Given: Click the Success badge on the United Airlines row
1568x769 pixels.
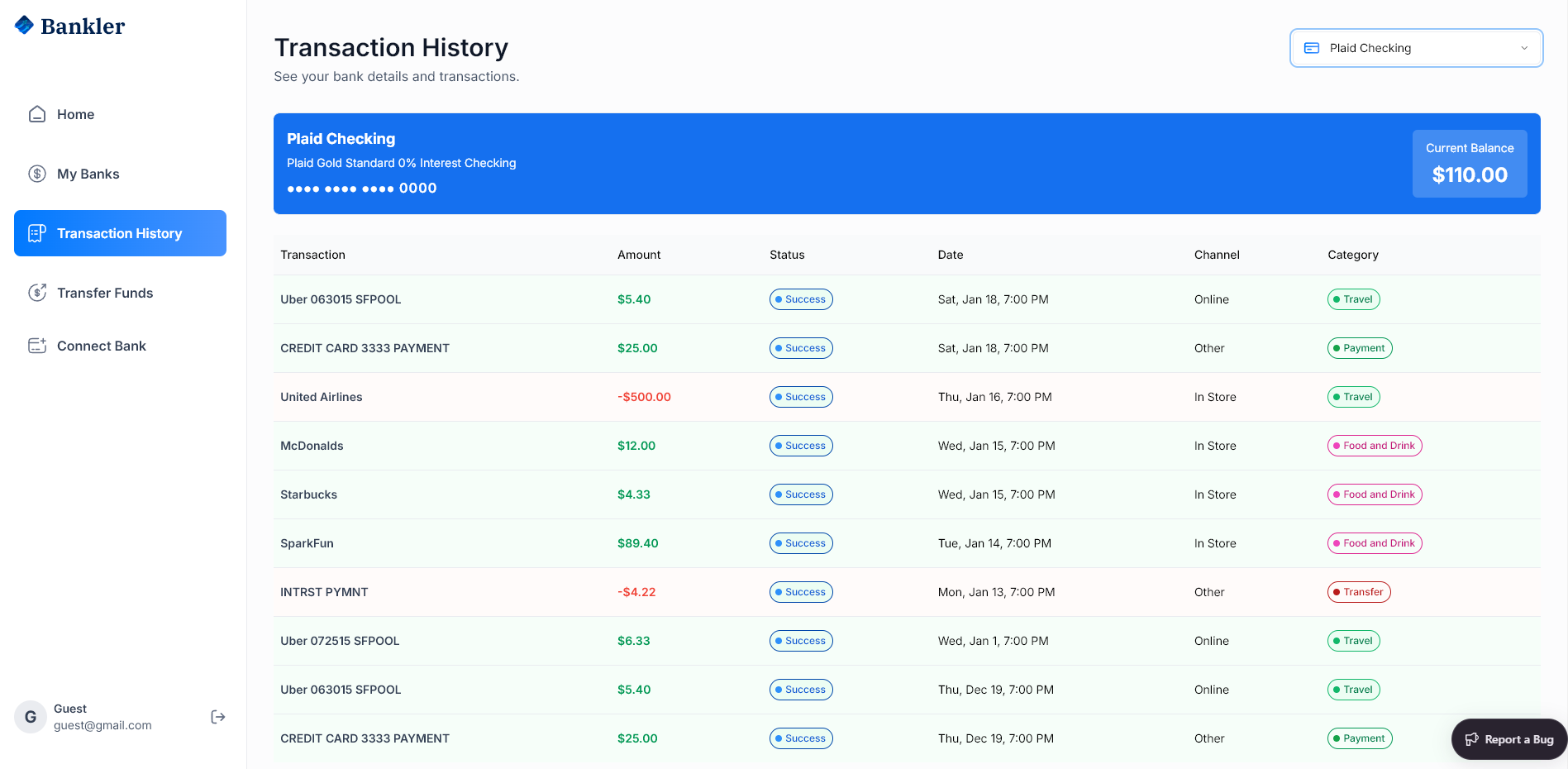Looking at the screenshot, I should point(800,397).
